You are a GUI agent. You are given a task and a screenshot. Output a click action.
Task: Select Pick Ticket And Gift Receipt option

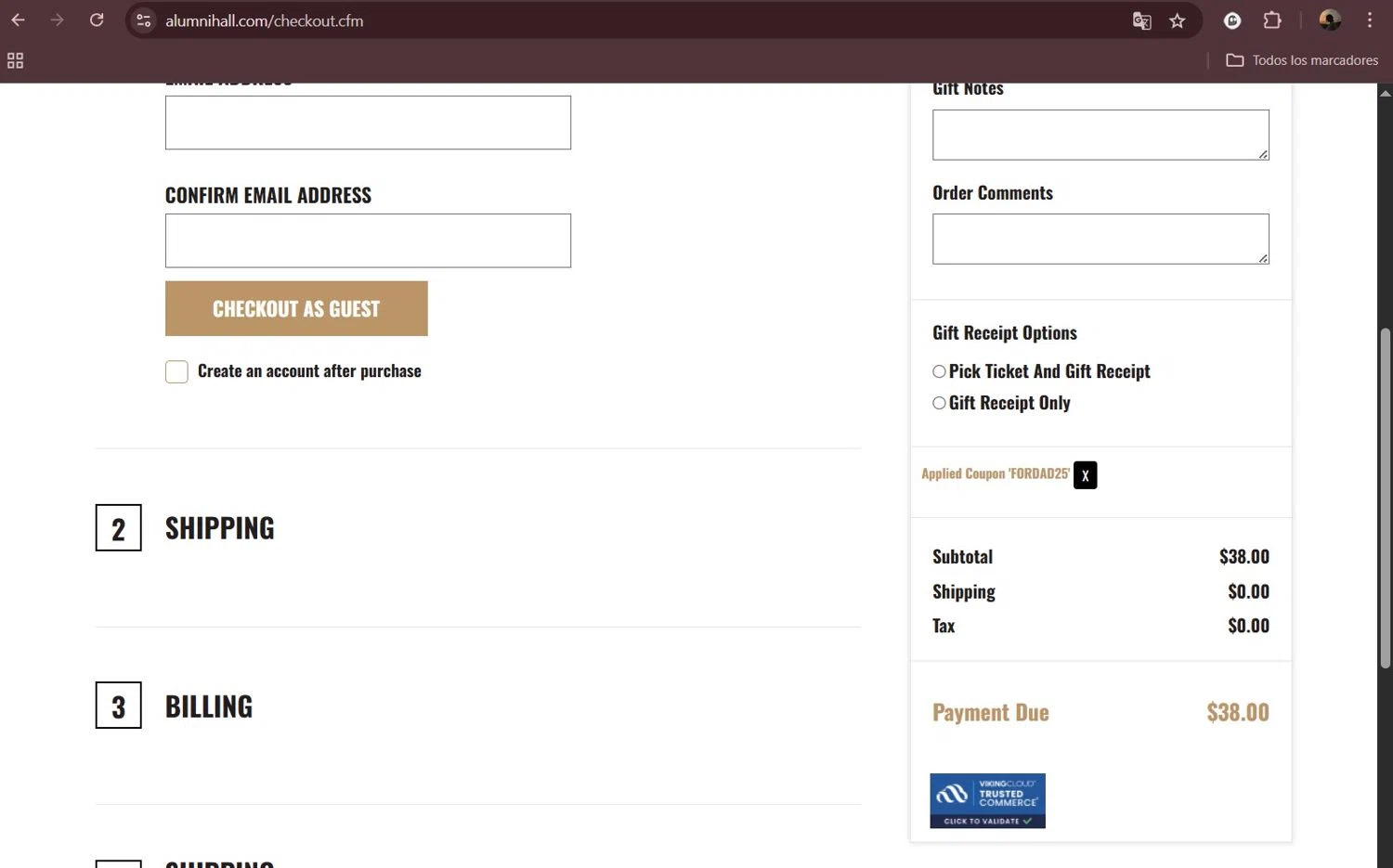pos(939,371)
